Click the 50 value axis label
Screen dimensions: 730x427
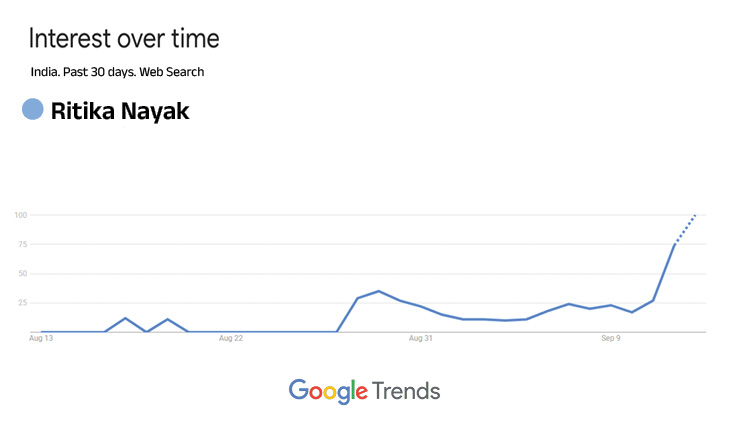coord(22,274)
